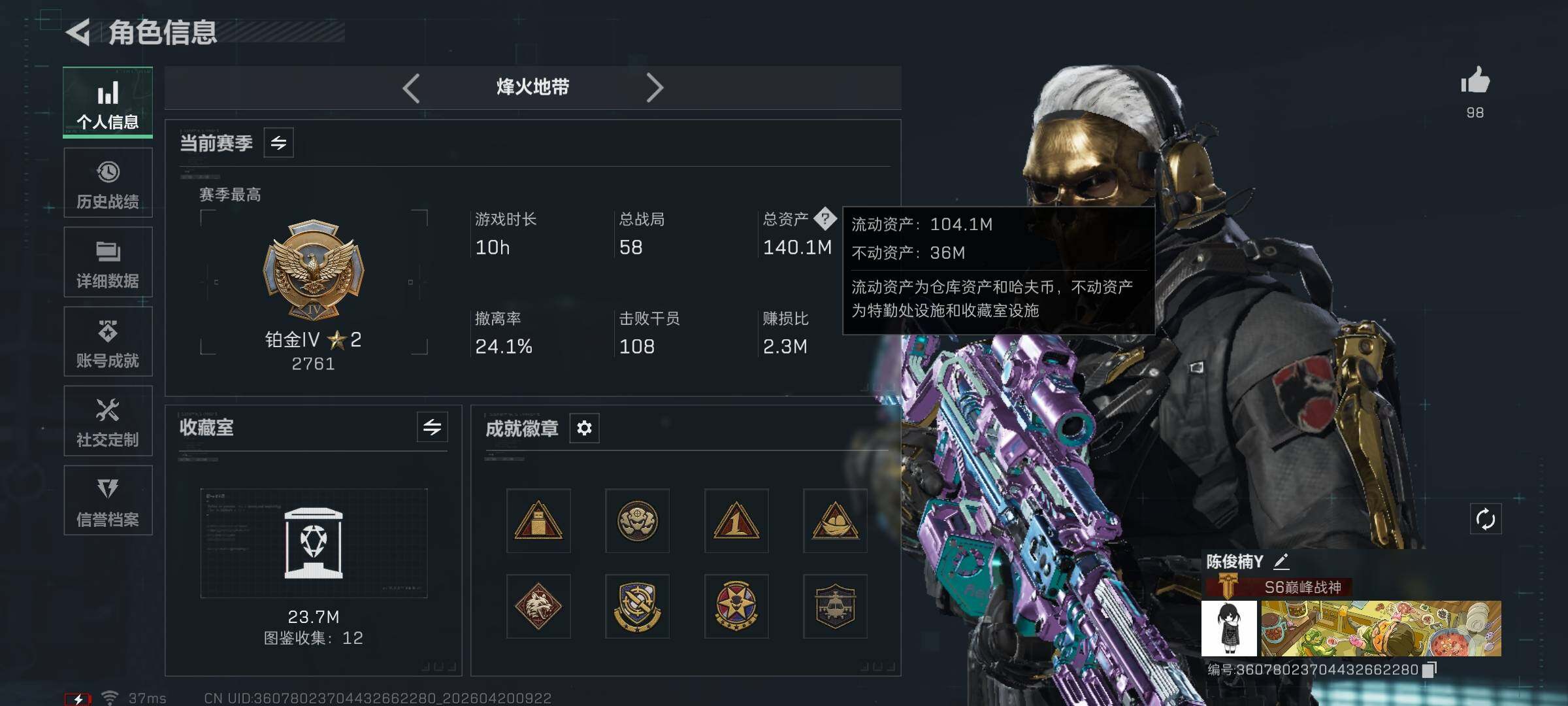Toggle the 收藏室 swap view button
Image resolution: width=1568 pixels, height=706 pixels.
(x=432, y=427)
